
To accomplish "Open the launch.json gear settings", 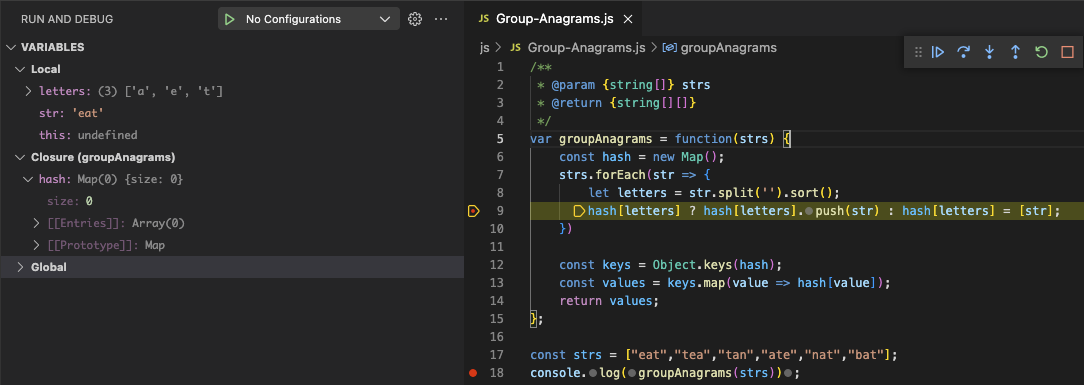I will pyautogui.click(x=415, y=19).
